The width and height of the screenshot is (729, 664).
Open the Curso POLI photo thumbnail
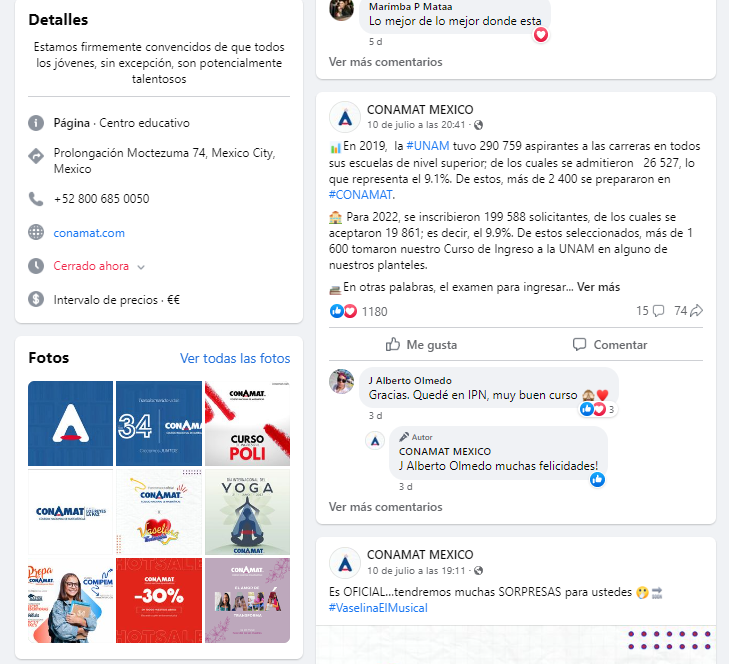247,424
